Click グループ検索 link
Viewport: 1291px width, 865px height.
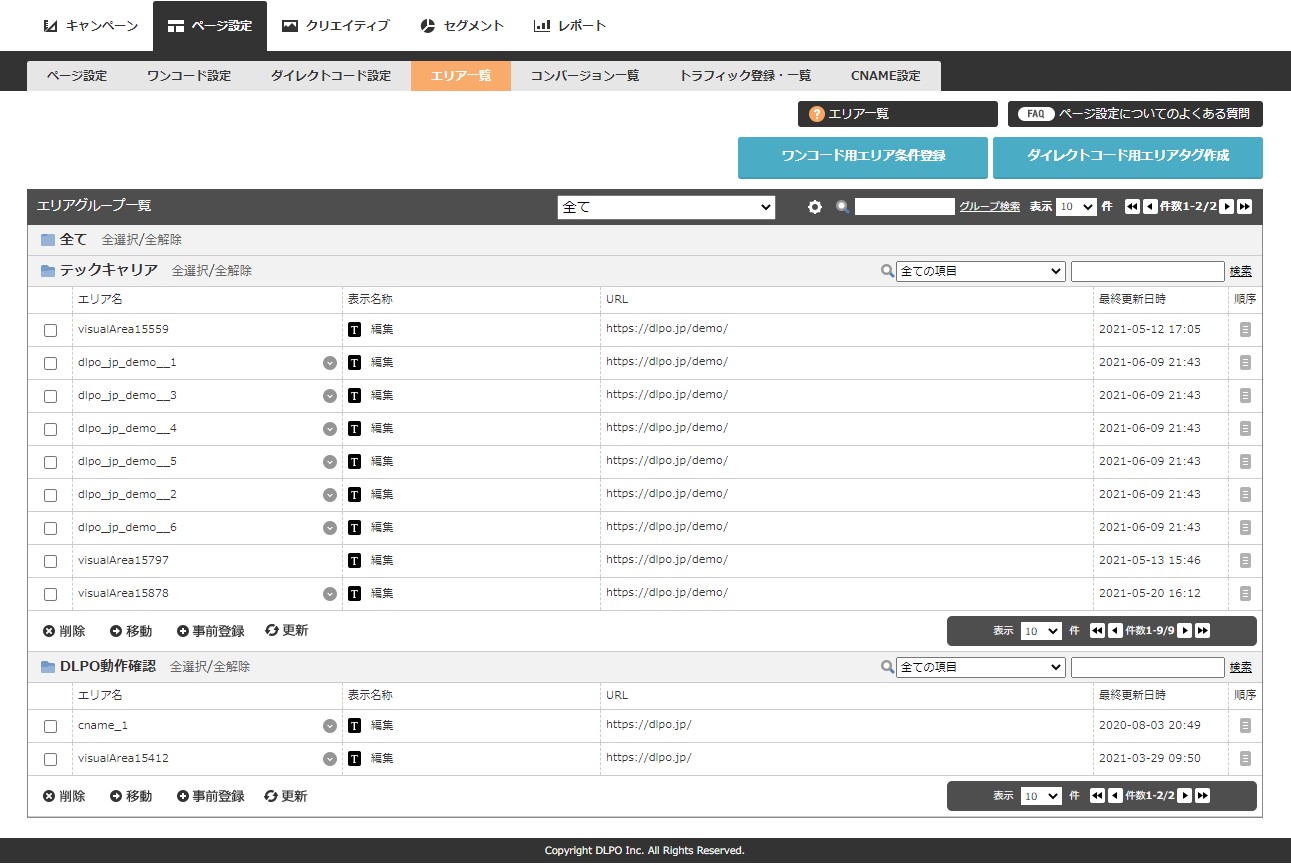[990, 207]
